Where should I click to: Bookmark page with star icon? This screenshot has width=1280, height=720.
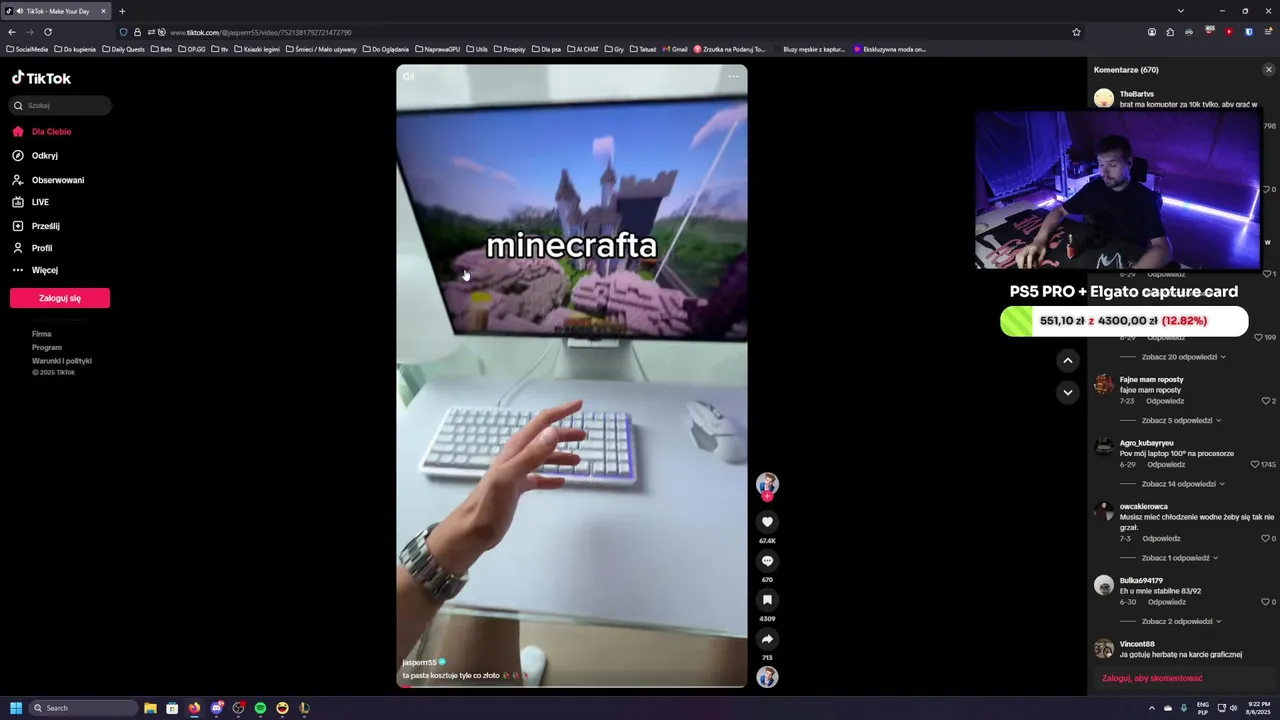tap(1076, 32)
